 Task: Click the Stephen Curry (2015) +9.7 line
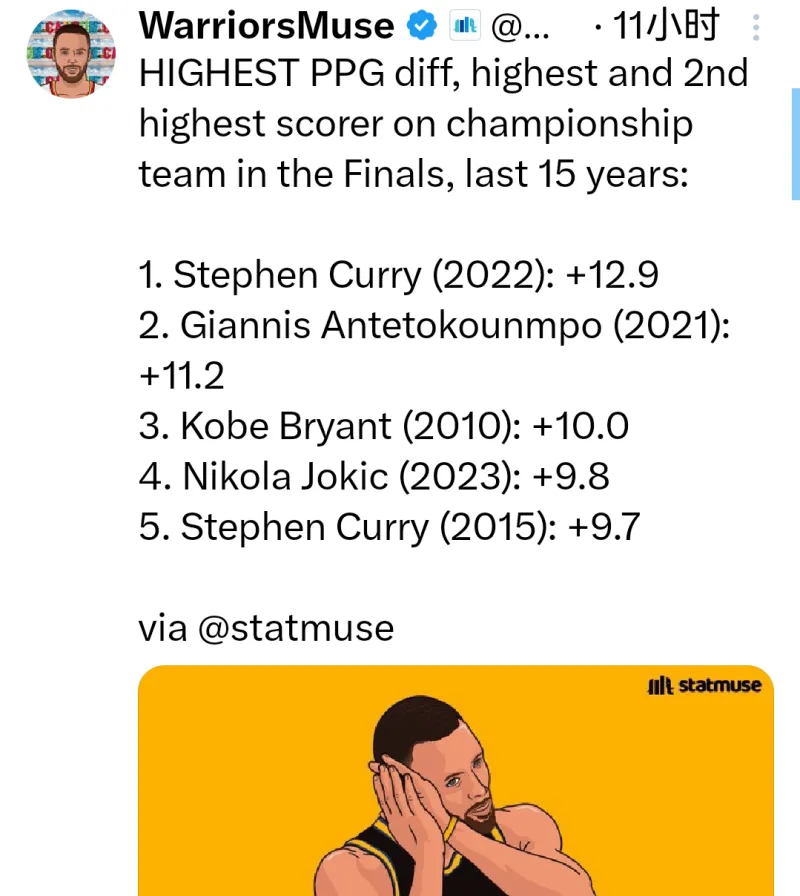pyautogui.click(x=389, y=527)
